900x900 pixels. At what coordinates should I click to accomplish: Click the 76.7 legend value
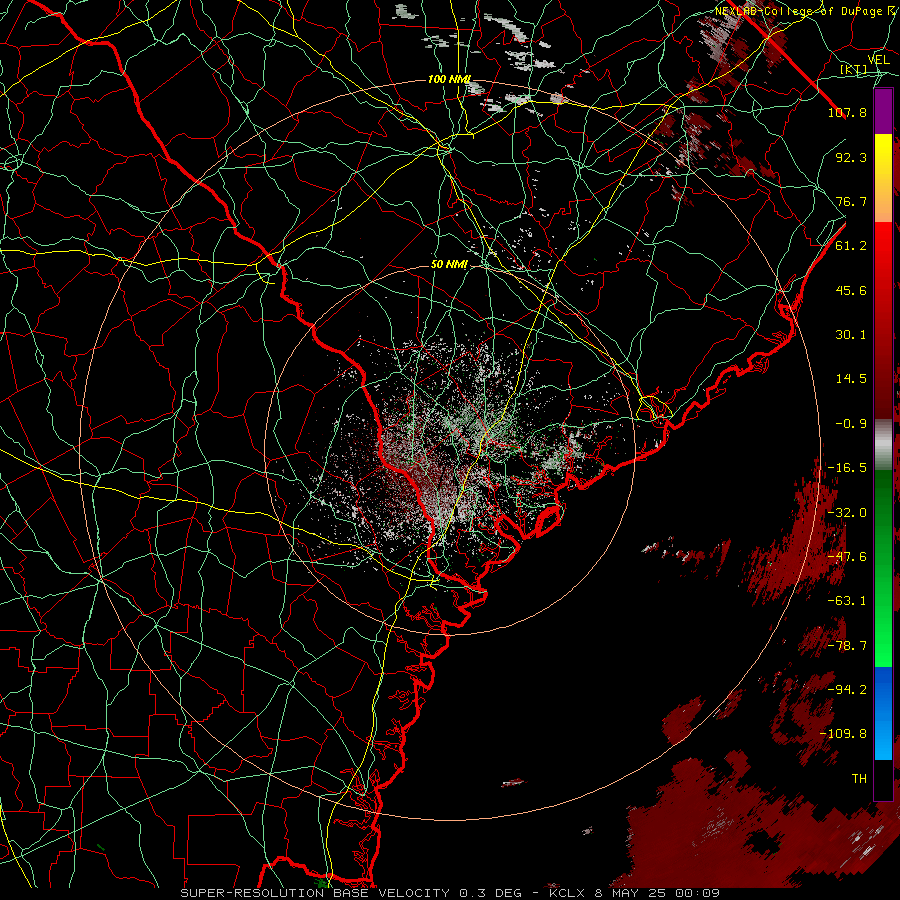pos(851,201)
